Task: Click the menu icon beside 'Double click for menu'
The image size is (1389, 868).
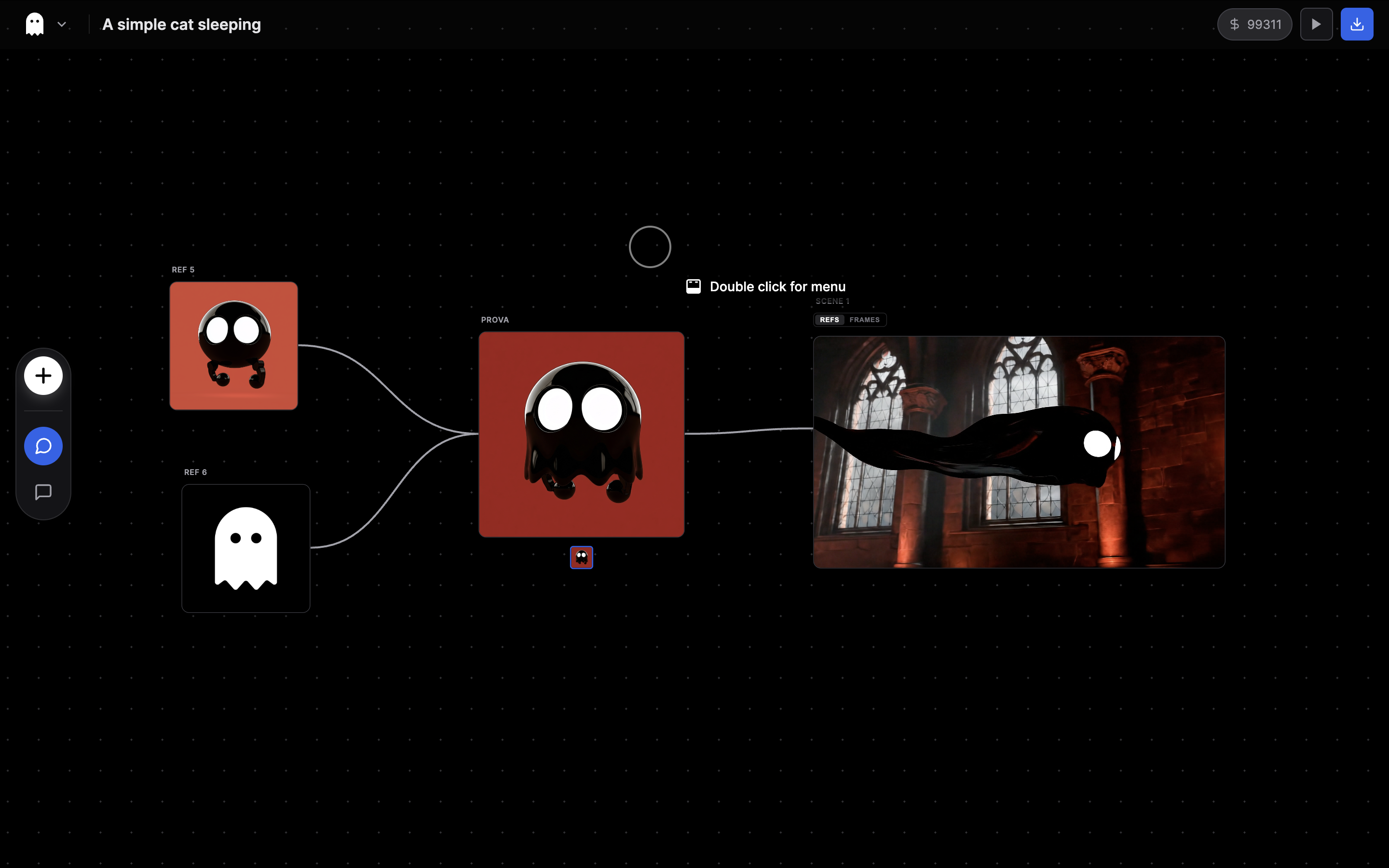Action: [694, 286]
